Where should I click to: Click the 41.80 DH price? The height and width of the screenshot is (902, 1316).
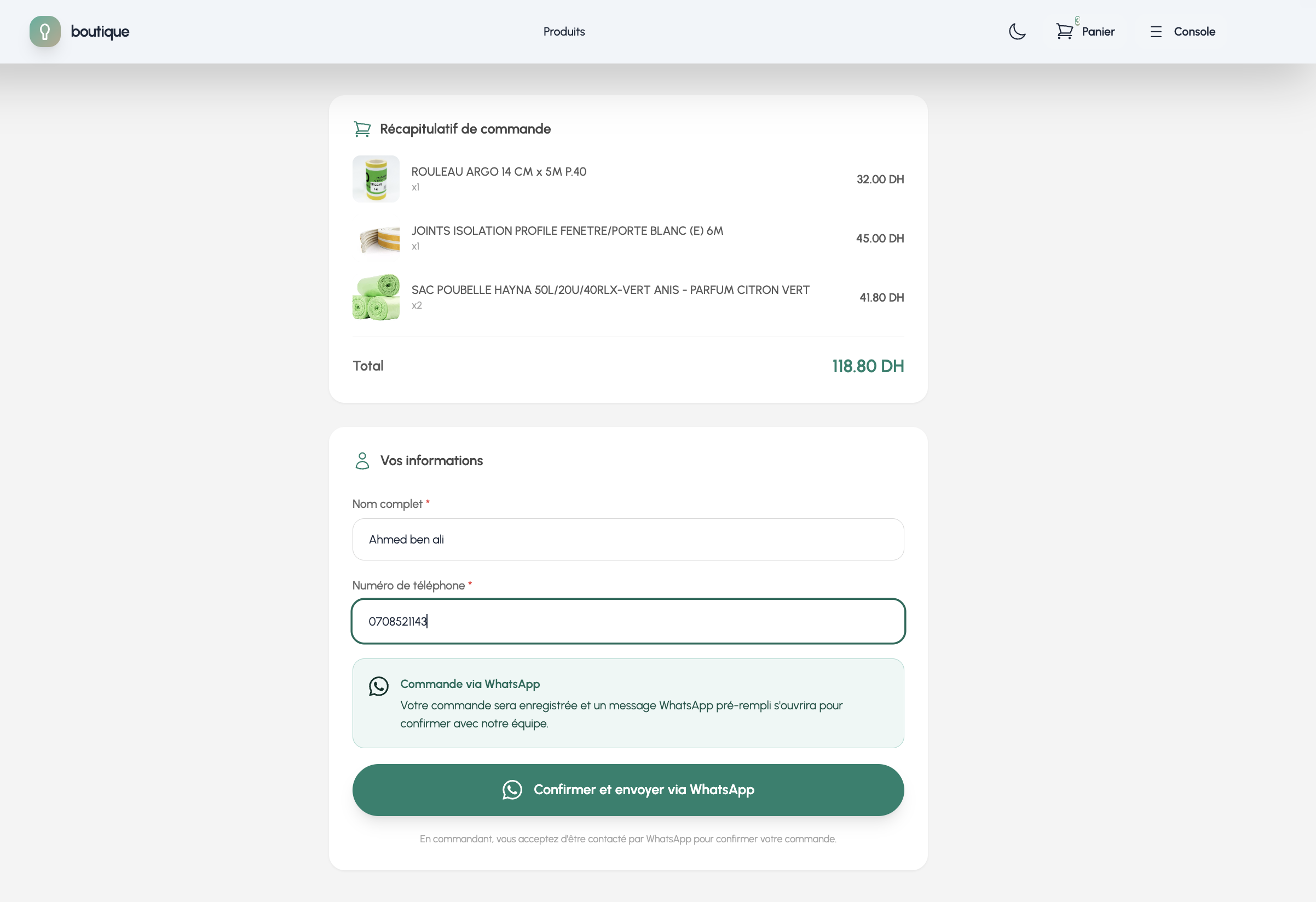tap(882, 298)
